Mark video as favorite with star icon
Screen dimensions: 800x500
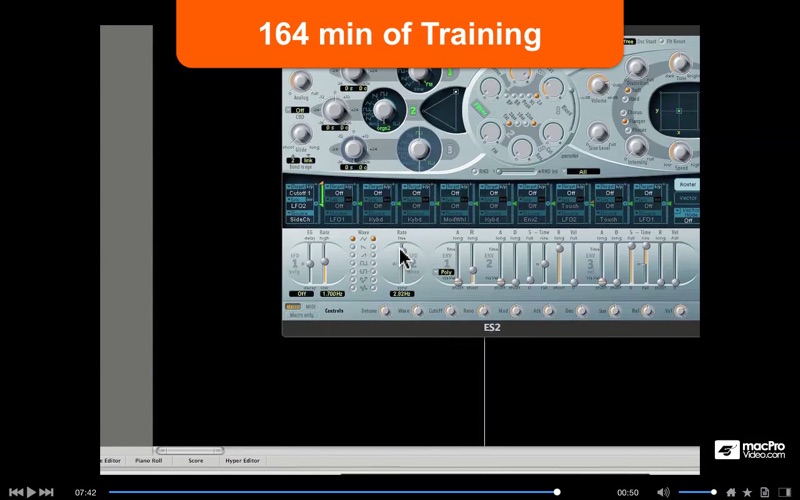click(x=747, y=492)
